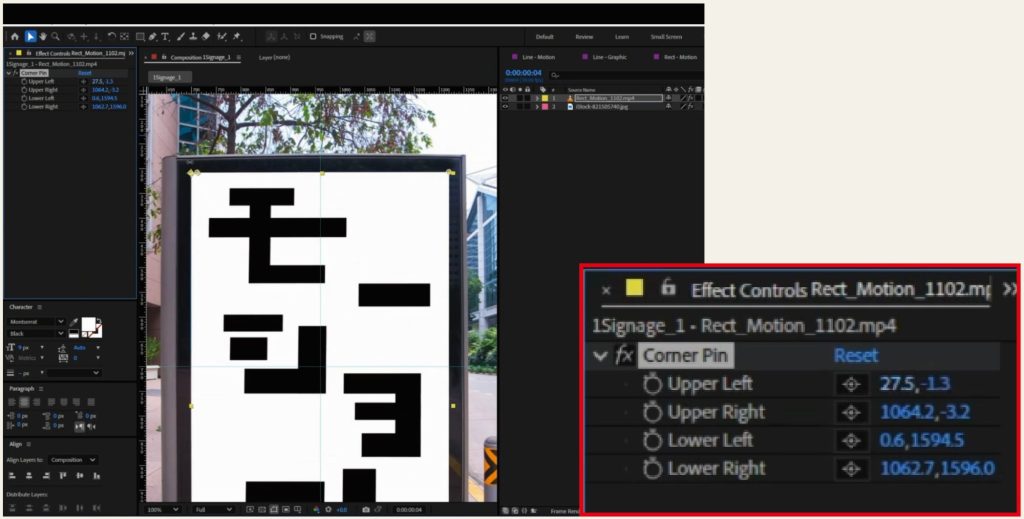1024x519 pixels.
Task: Select the Type text tool
Action: (x=165, y=37)
